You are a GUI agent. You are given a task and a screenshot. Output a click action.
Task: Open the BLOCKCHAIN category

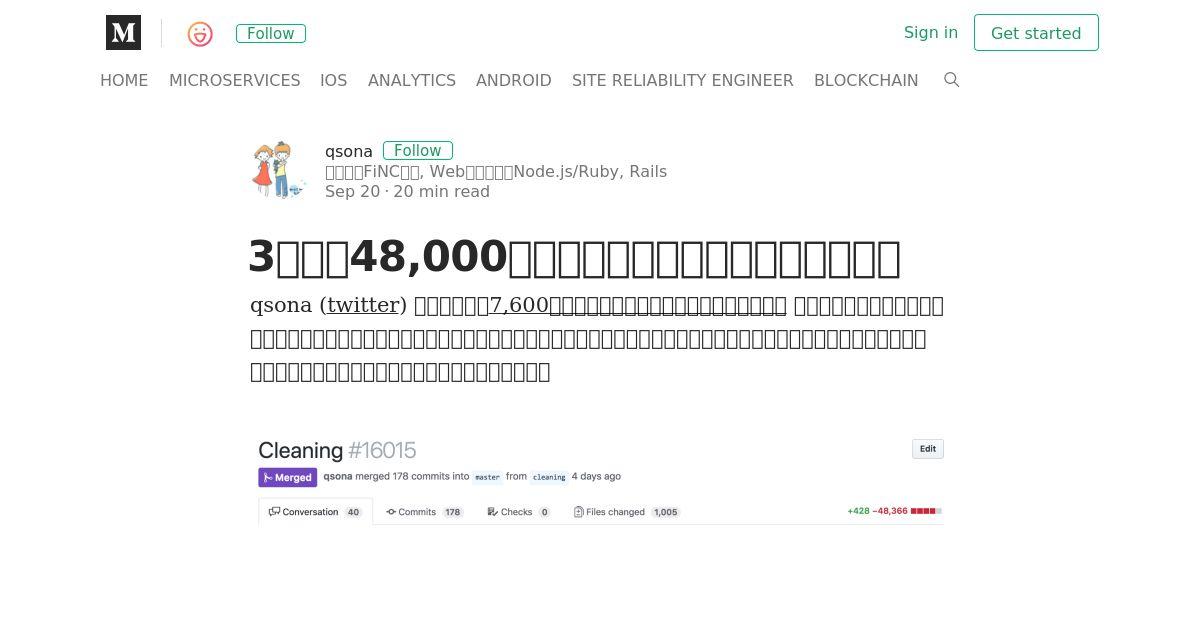[866, 80]
